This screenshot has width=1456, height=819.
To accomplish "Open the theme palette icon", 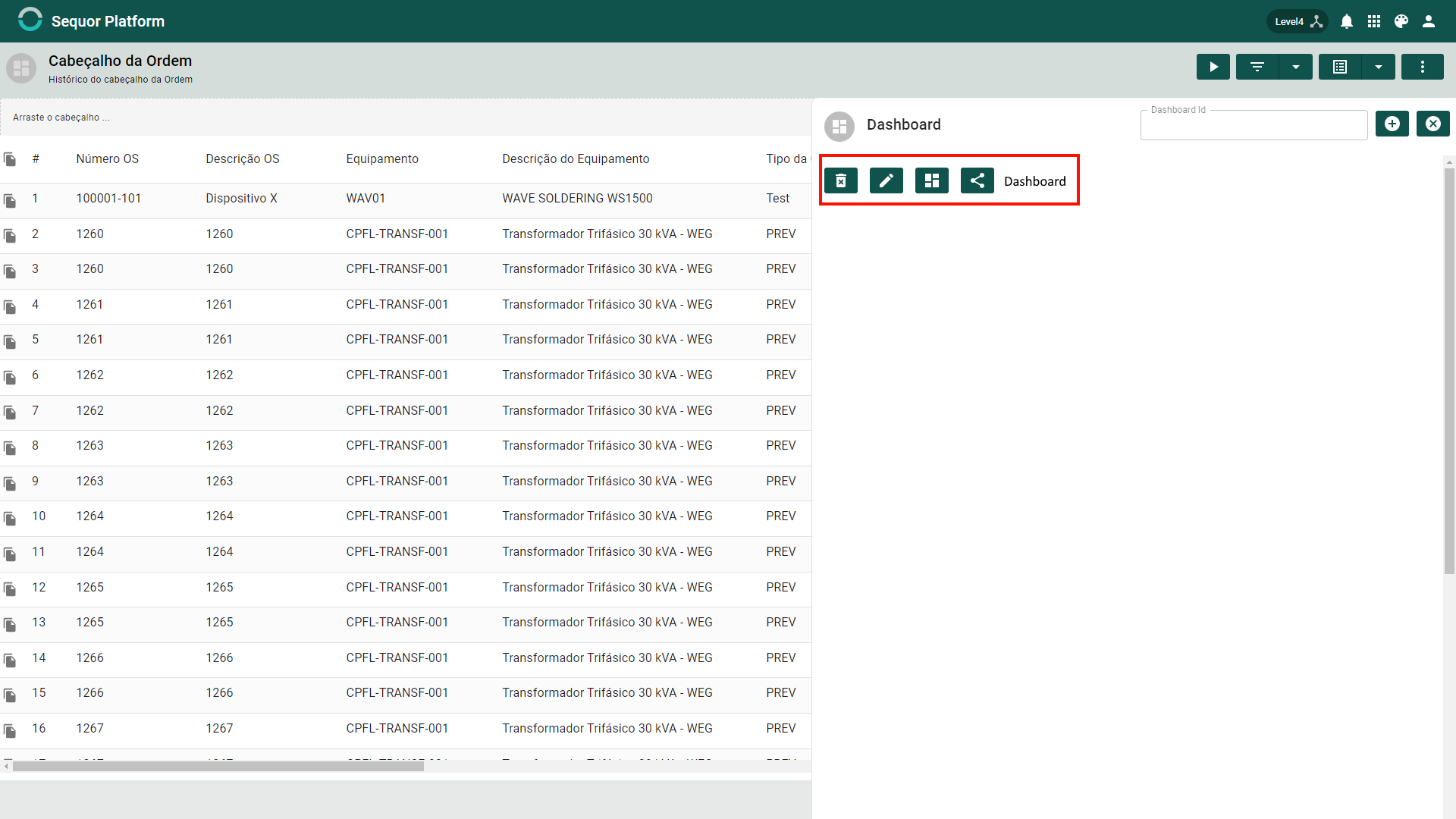I will coord(1401,21).
